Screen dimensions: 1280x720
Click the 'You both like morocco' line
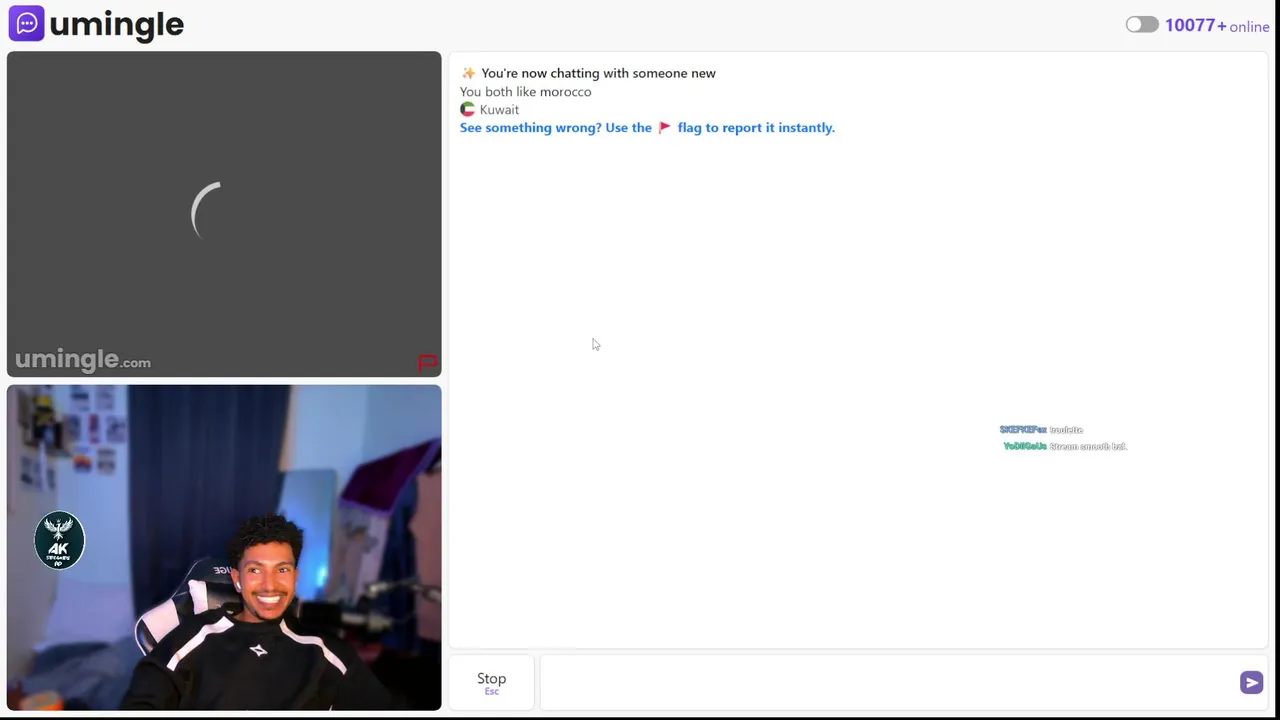(x=525, y=91)
